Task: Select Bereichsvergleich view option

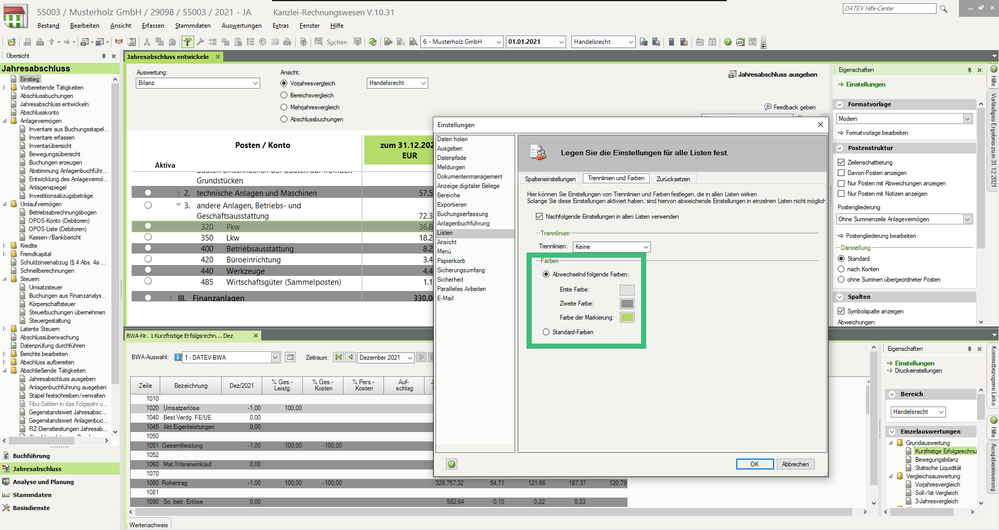Action: pos(284,96)
